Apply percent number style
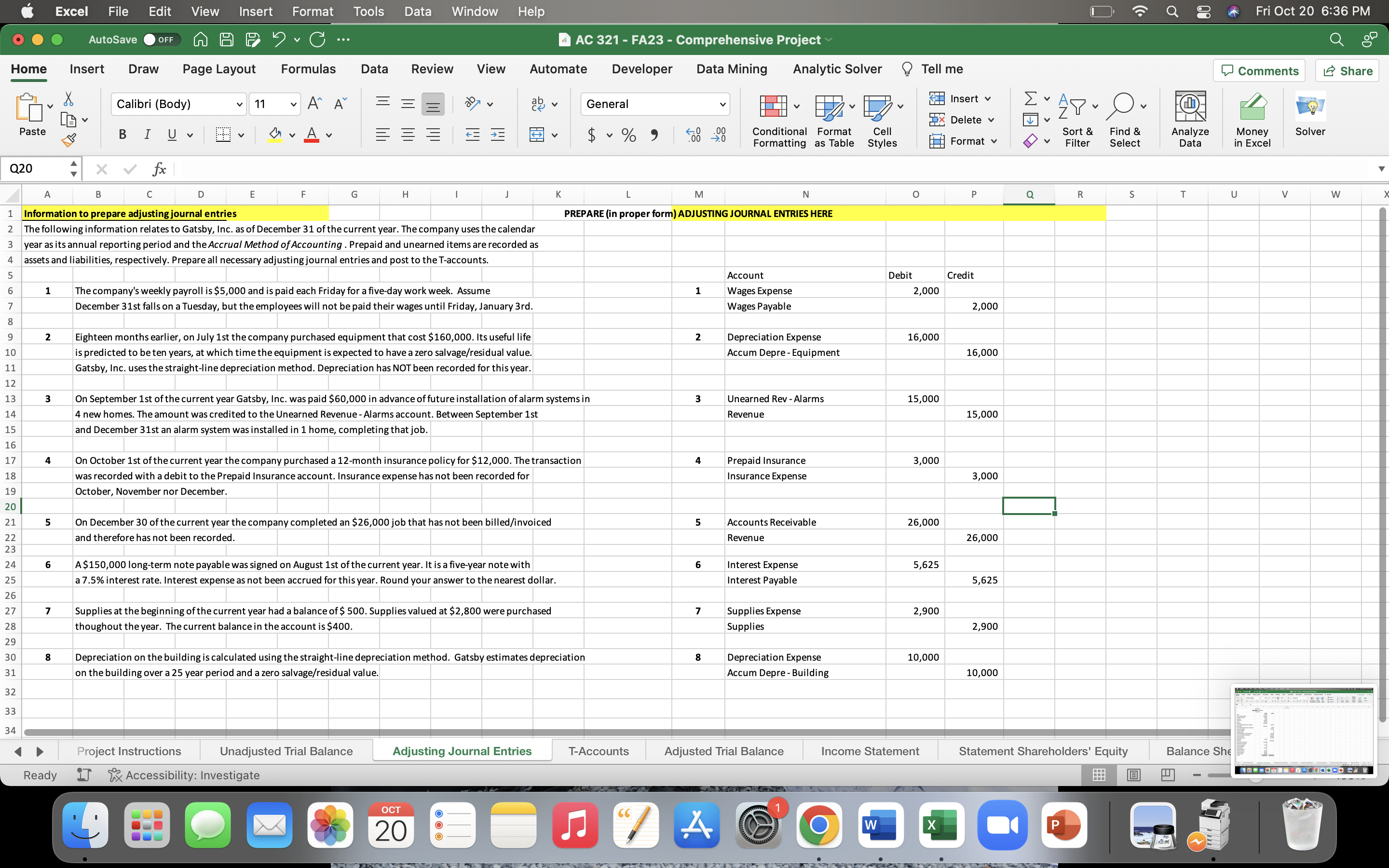 coord(628,135)
